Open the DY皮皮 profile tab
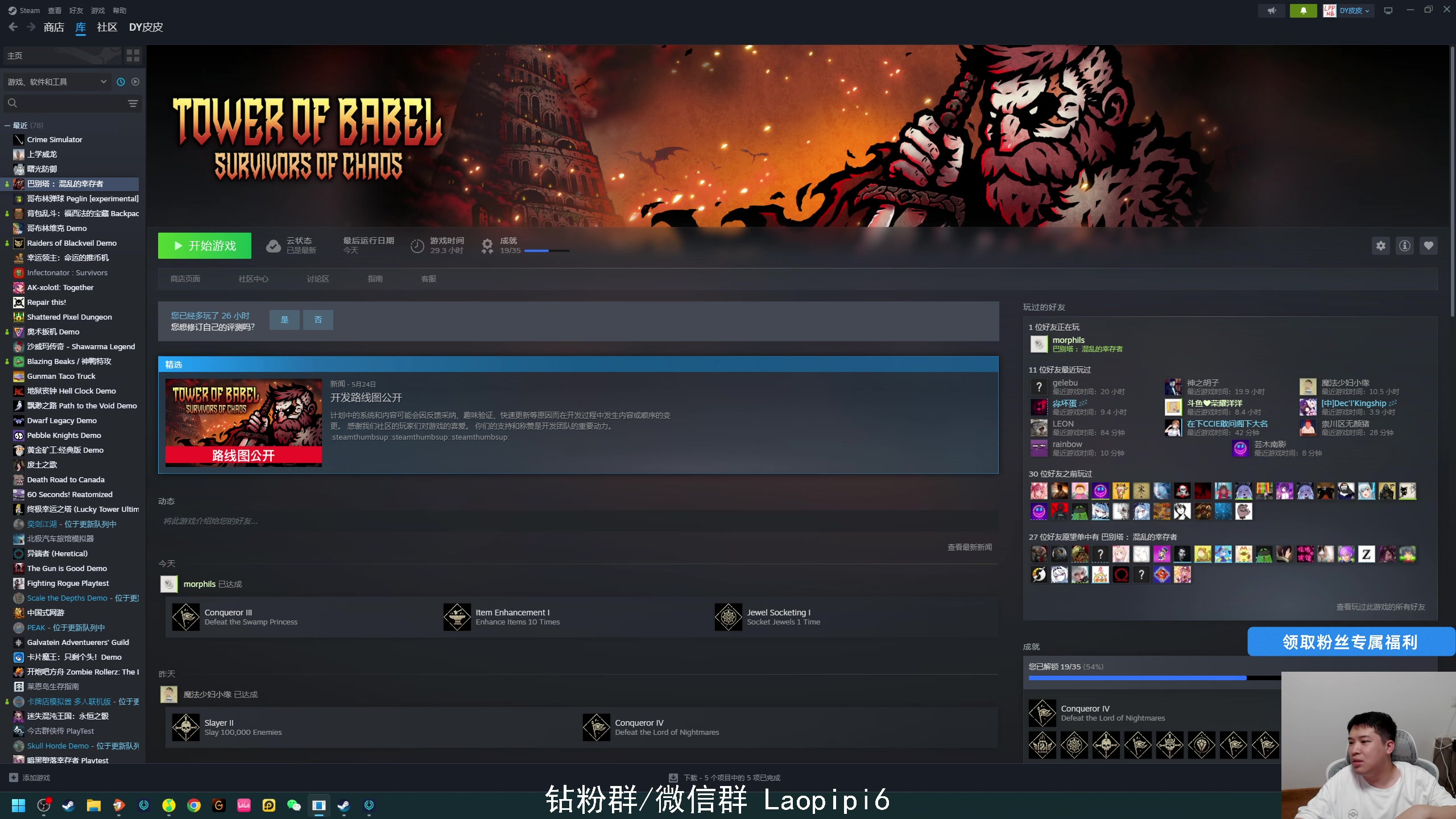1456x819 pixels. (x=146, y=27)
